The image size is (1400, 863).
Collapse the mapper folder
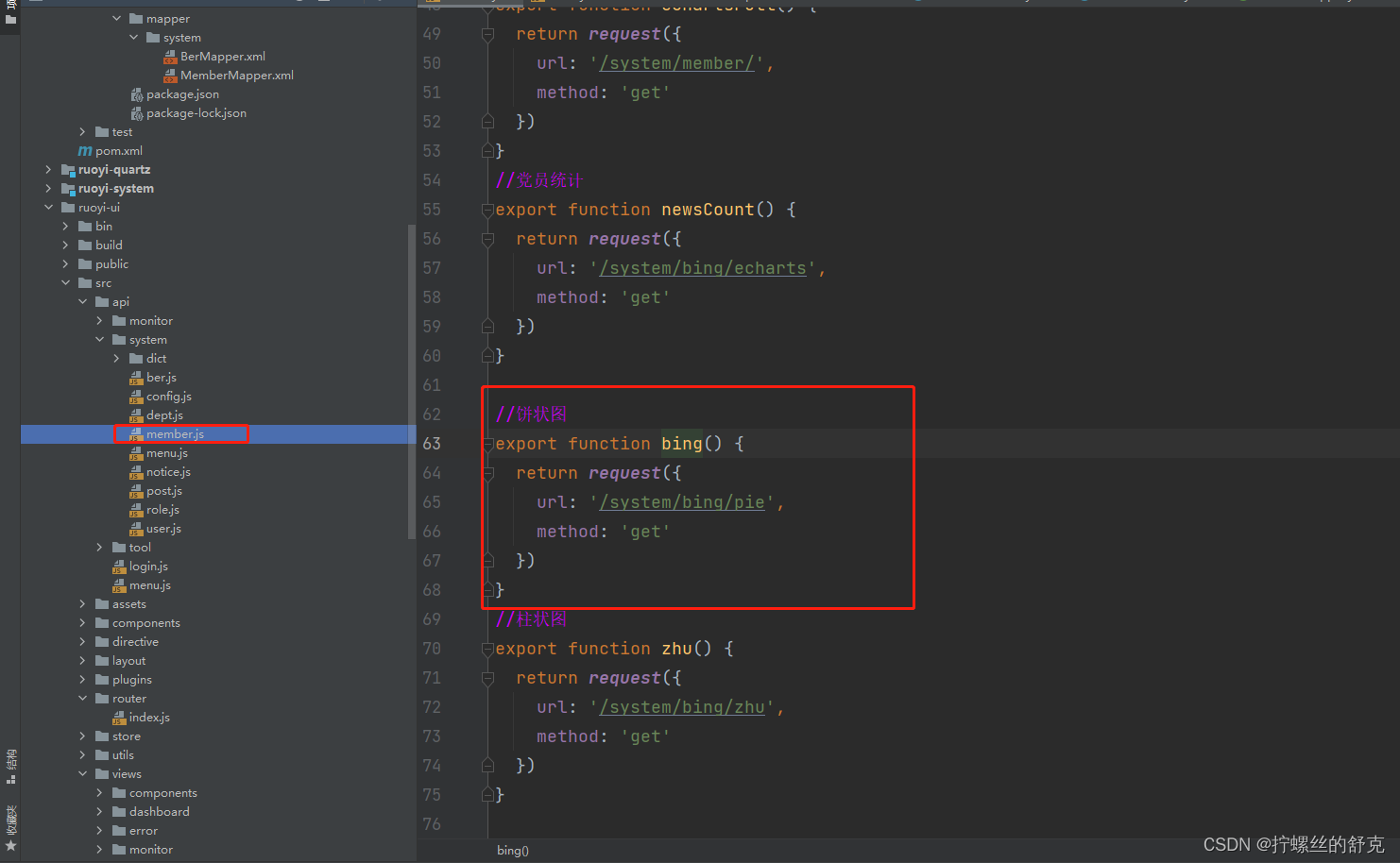pos(116,19)
